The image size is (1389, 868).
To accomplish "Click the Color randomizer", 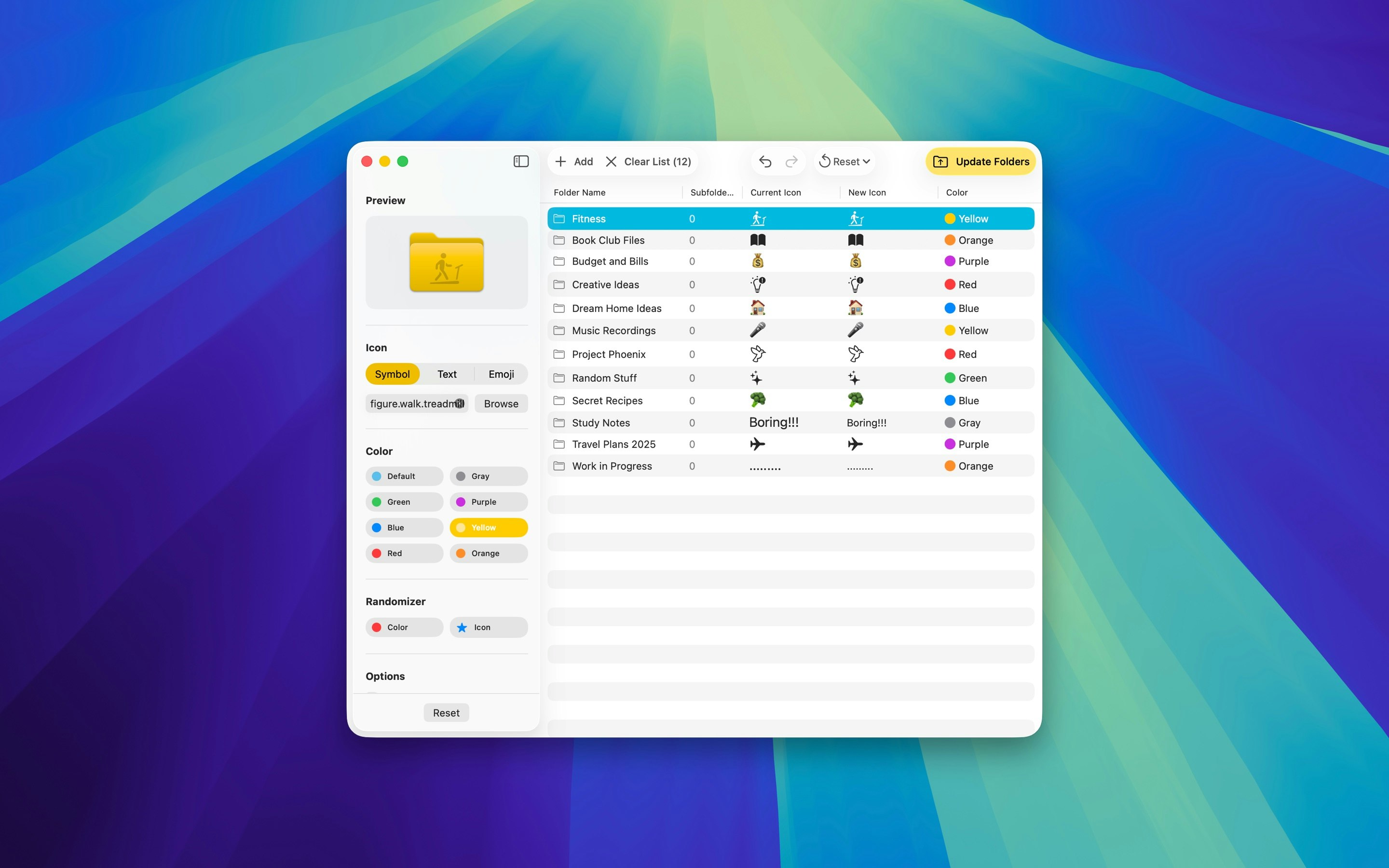I will click(x=404, y=627).
